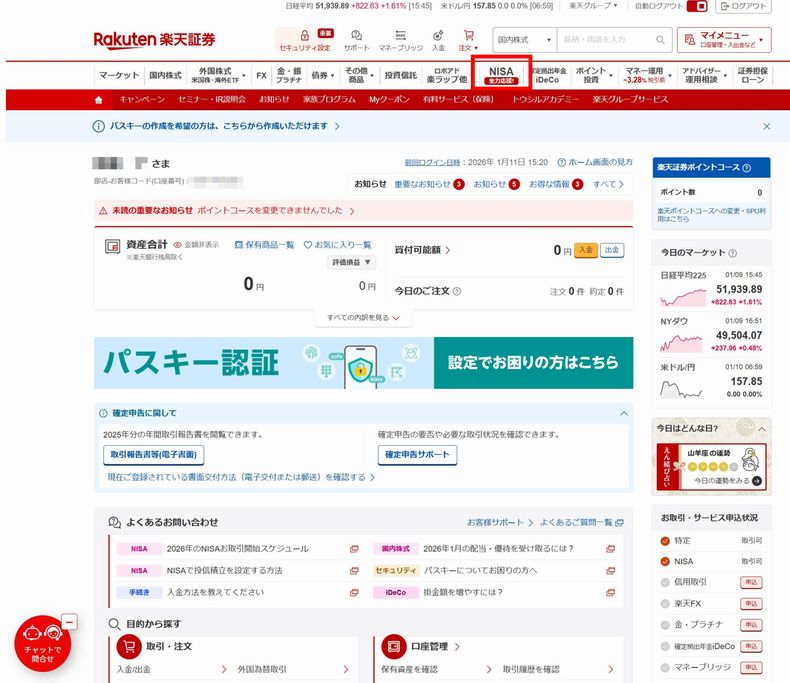Open the 評価損益 dropdown

[353, 262]
